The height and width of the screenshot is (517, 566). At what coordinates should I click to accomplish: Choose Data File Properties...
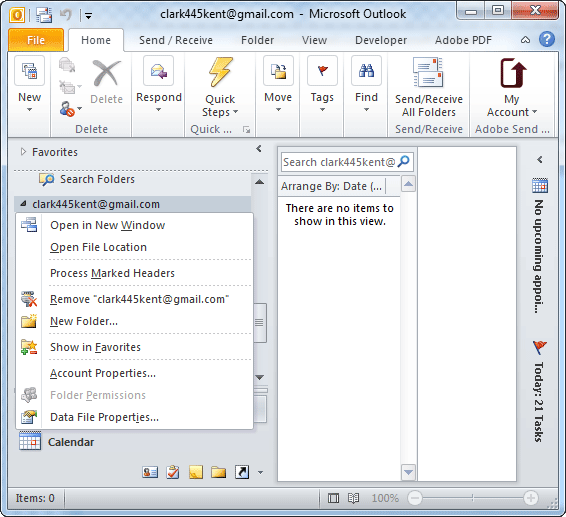134,417
